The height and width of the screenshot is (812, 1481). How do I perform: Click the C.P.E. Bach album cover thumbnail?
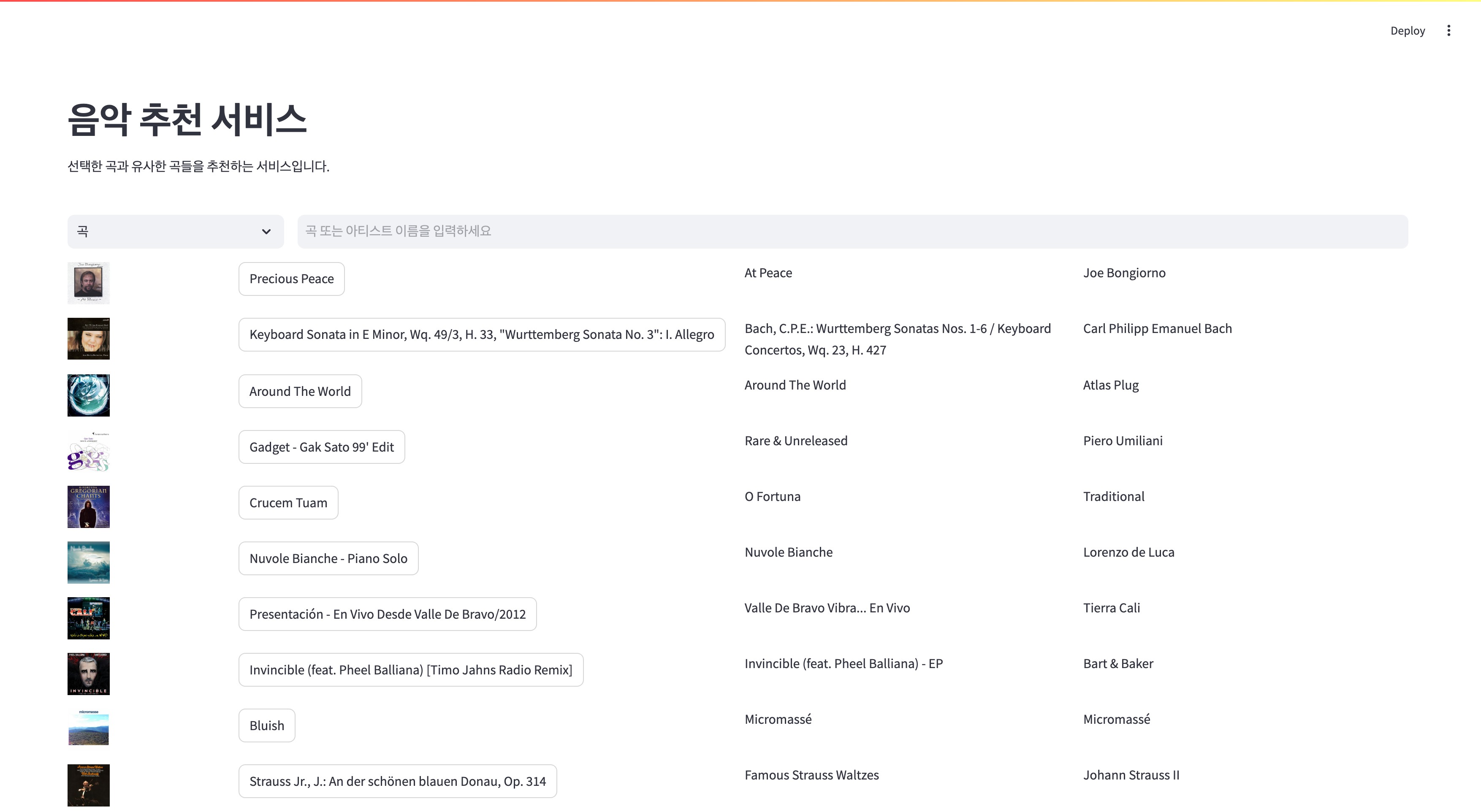click(x=89, y=338)
